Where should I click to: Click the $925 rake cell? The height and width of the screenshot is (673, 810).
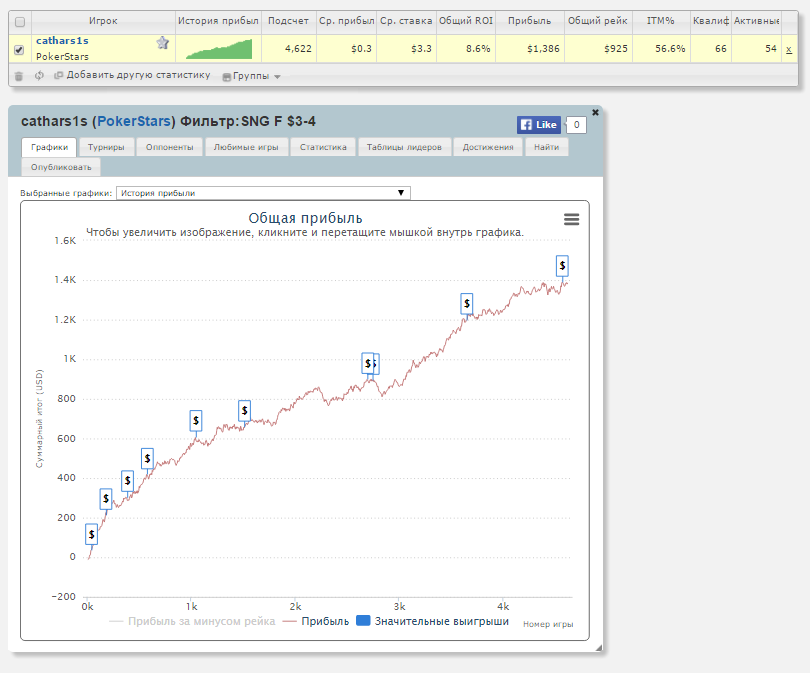(x=598, y=49)
